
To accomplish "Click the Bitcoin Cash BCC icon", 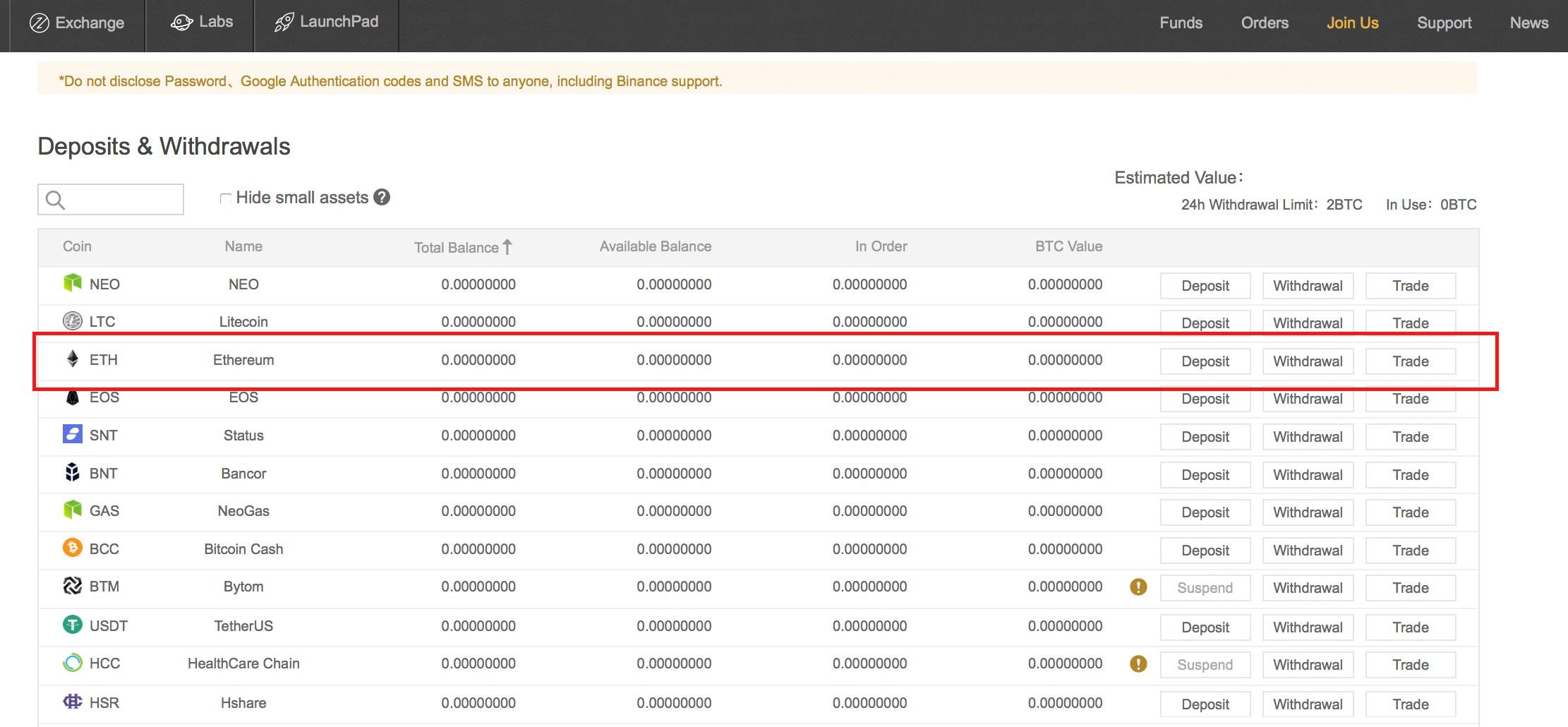I will (72, 548).
